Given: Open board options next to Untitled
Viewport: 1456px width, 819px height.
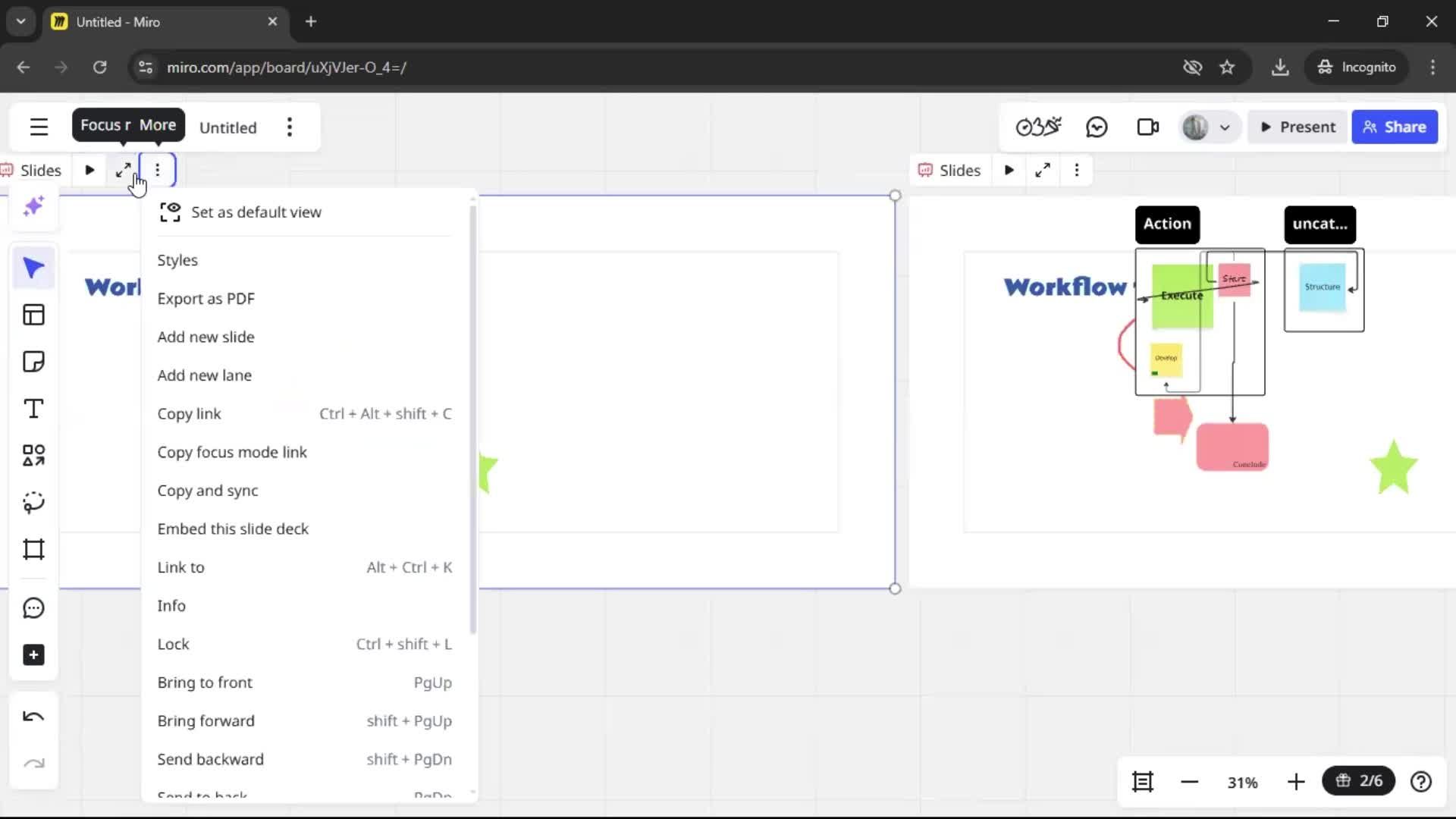Looking at the screenshot, I should click(x=290, y=127).
